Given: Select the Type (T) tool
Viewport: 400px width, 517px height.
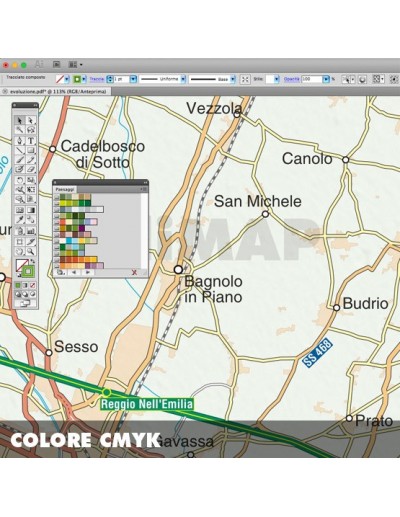Looking at the screenshot, I should (x=31, y=140).
